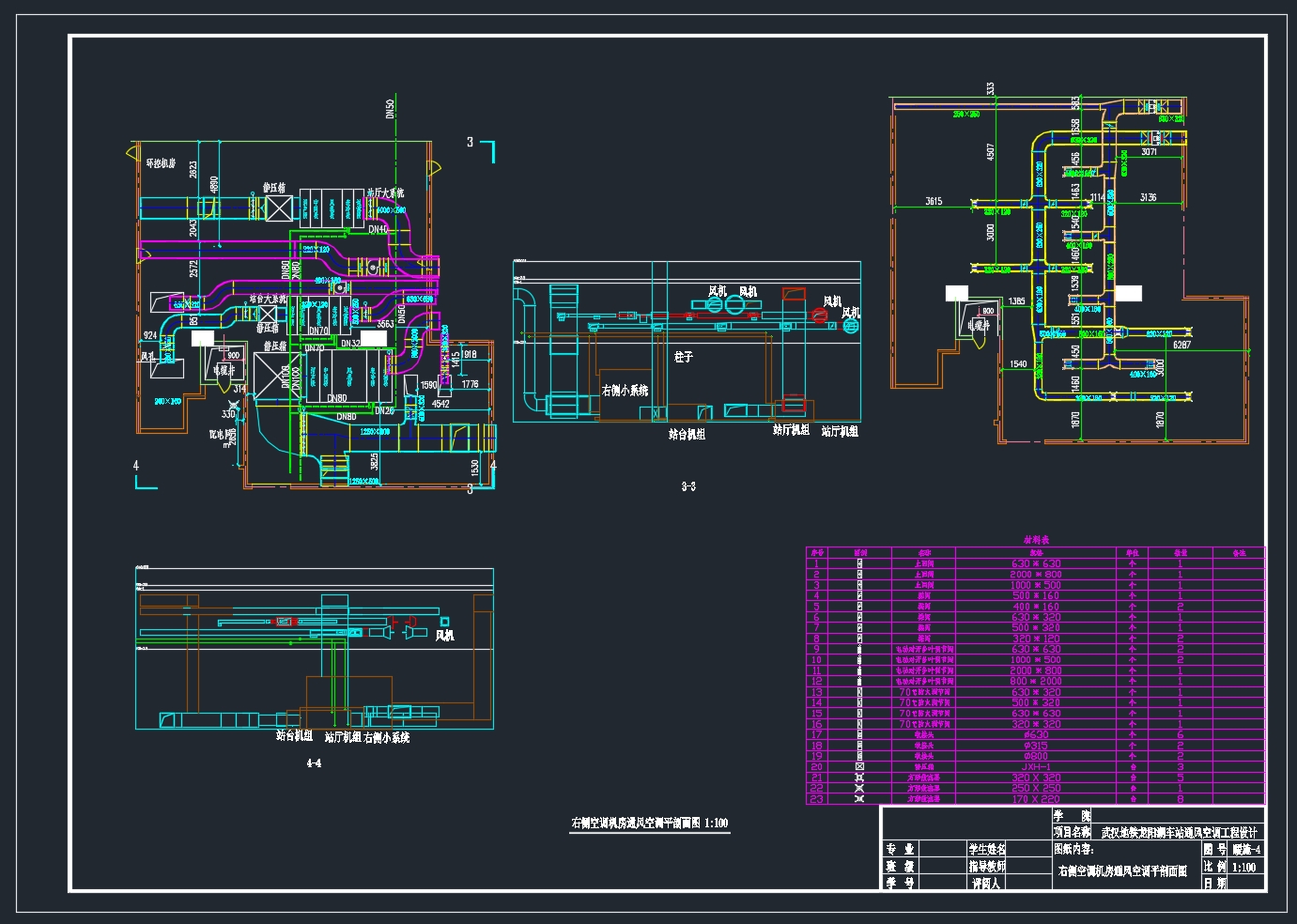Click the 右侧小系统 label inside section 3-3
Viewport: 1297px width, 924px height.
coord(625,390)
